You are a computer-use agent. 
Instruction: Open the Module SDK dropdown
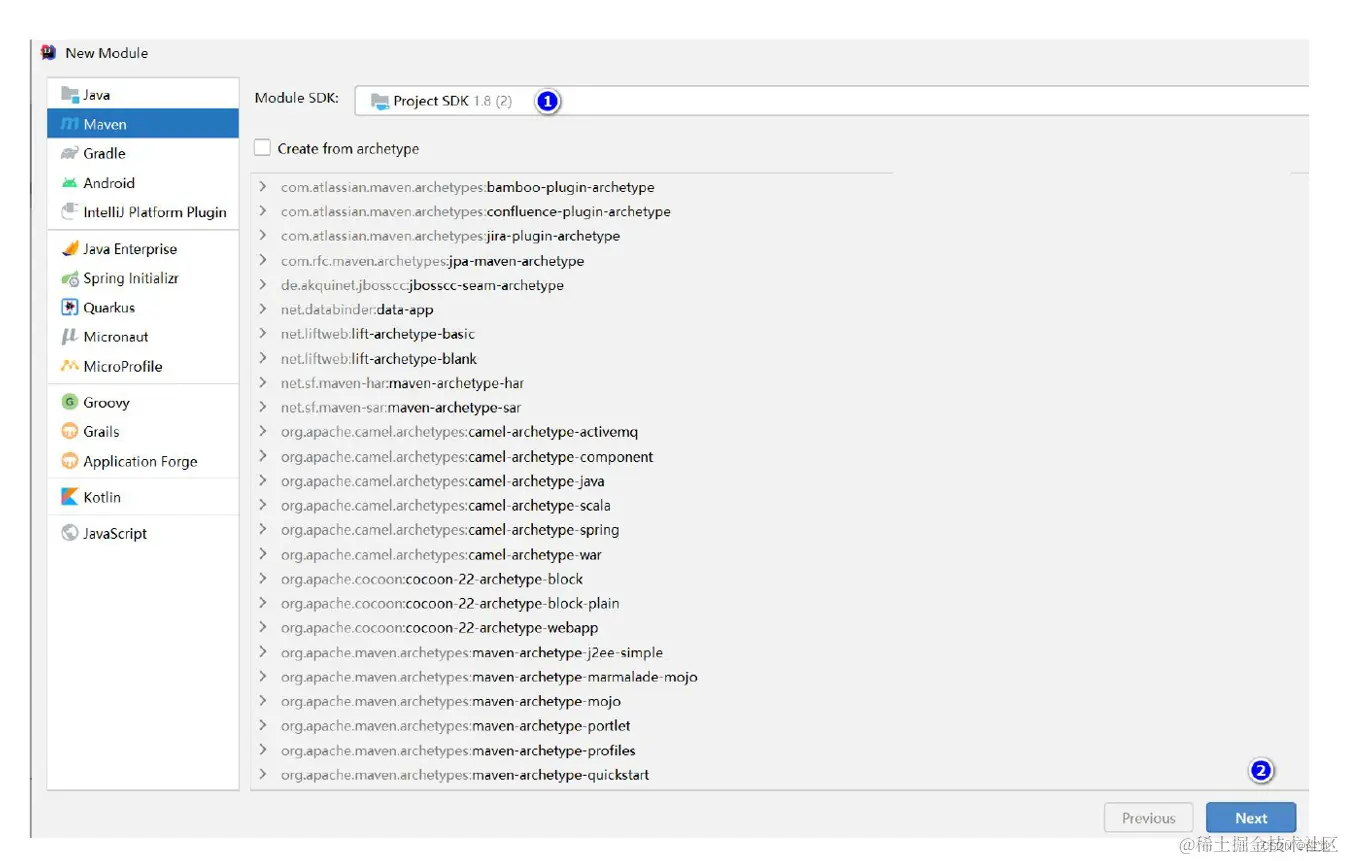tap(832, 101)
